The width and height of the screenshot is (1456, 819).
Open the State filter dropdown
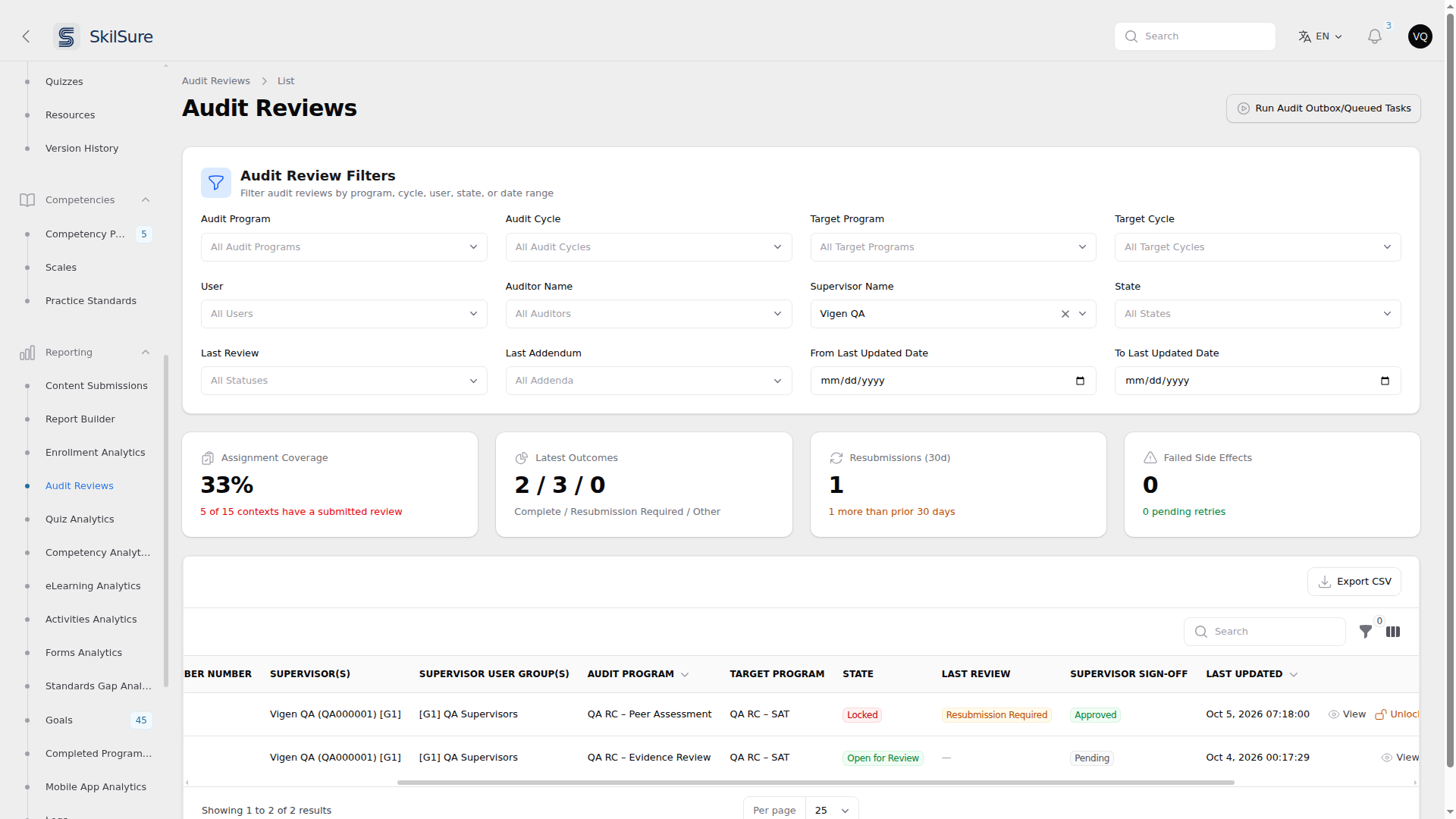(x=1257, y=314)
